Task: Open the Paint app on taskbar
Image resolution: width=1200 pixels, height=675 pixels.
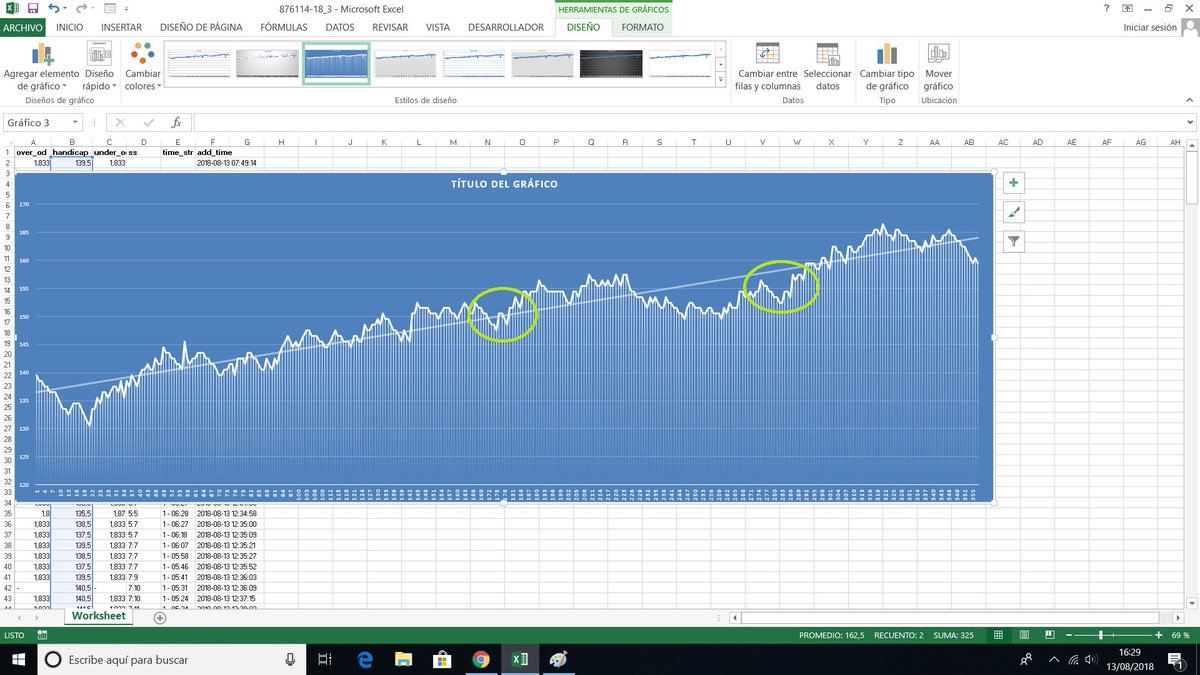Action: pyautogui.click(x=558, y=659)
